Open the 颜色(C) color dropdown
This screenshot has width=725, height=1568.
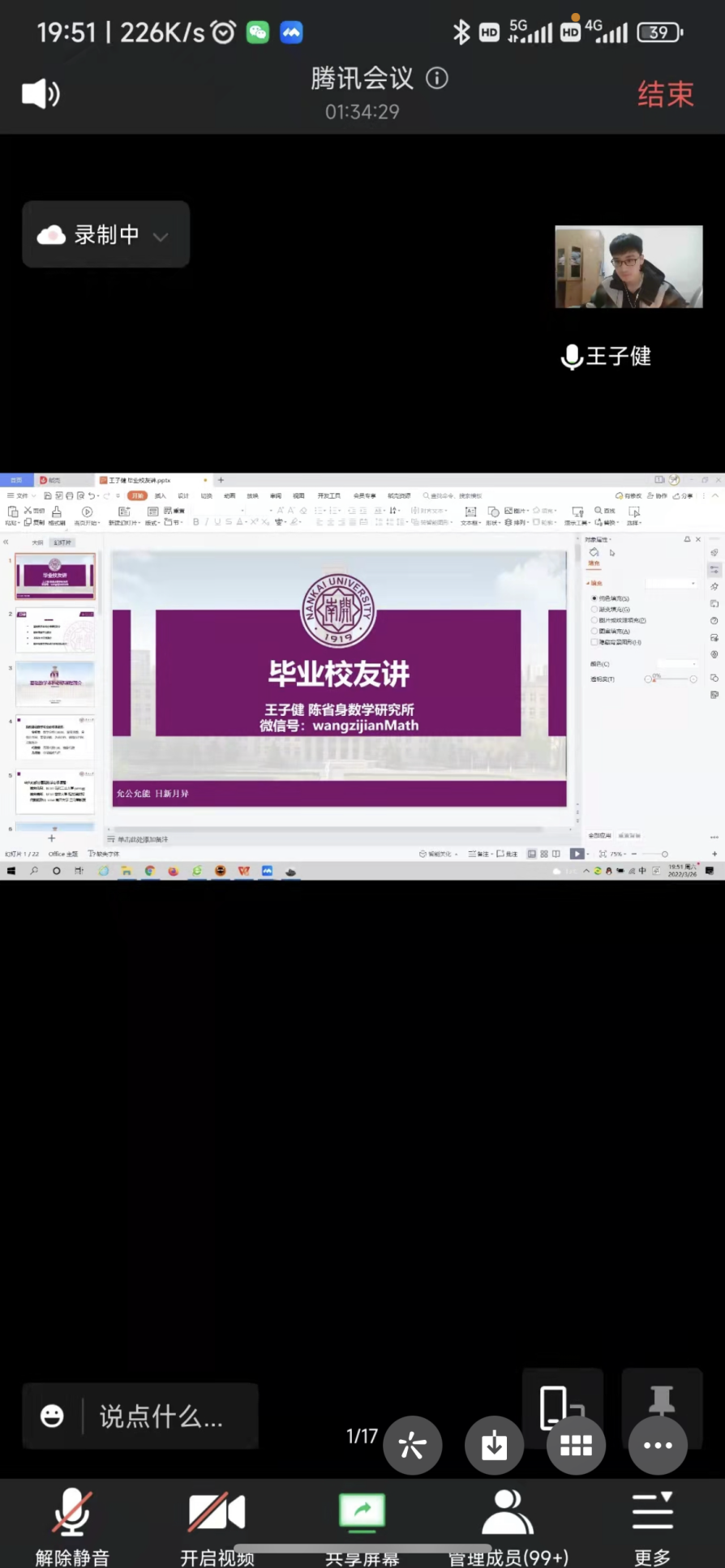pyautogui.click(x=676, y=663)
